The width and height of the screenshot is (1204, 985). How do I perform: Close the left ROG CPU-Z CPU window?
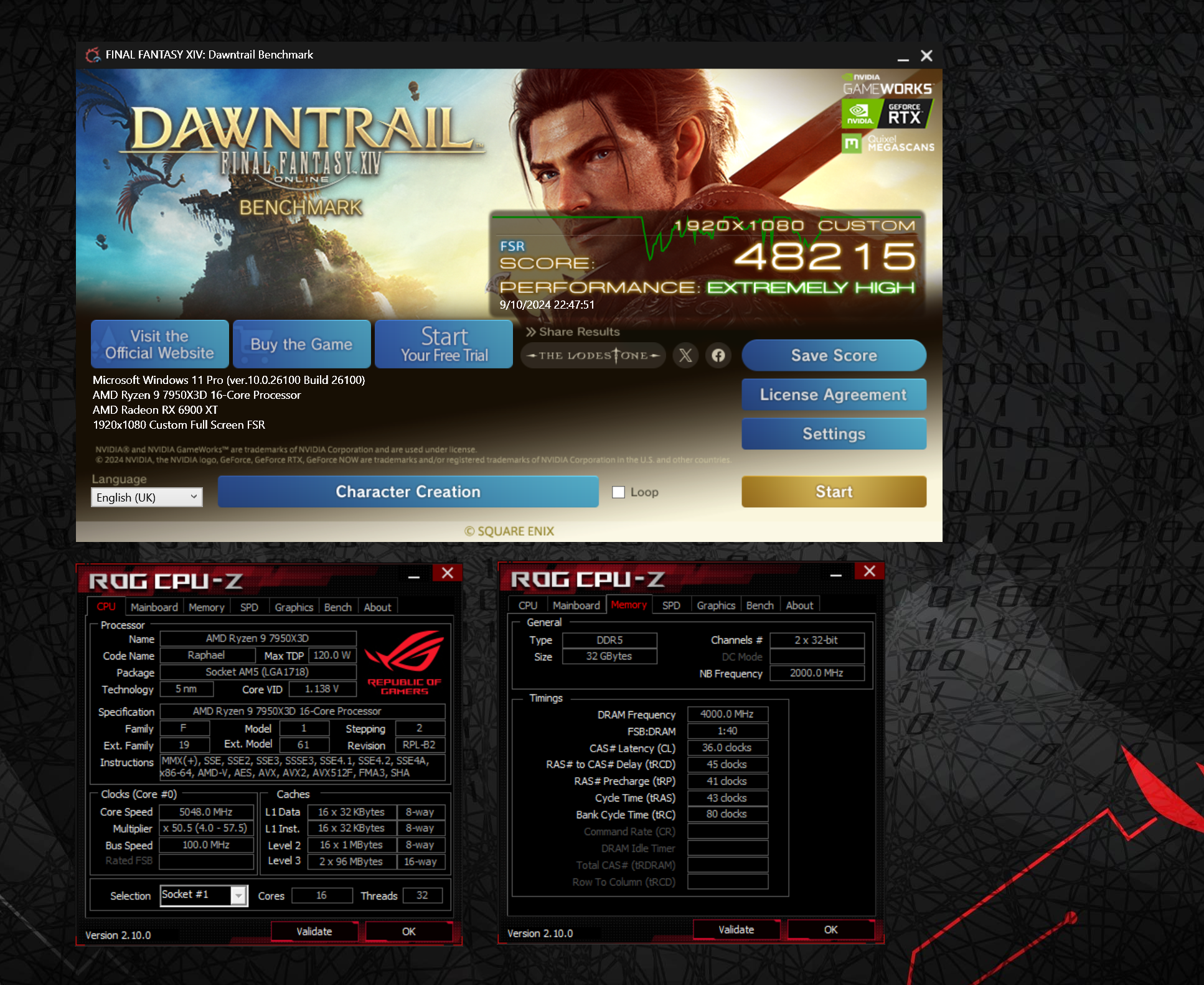coord(447,573)
